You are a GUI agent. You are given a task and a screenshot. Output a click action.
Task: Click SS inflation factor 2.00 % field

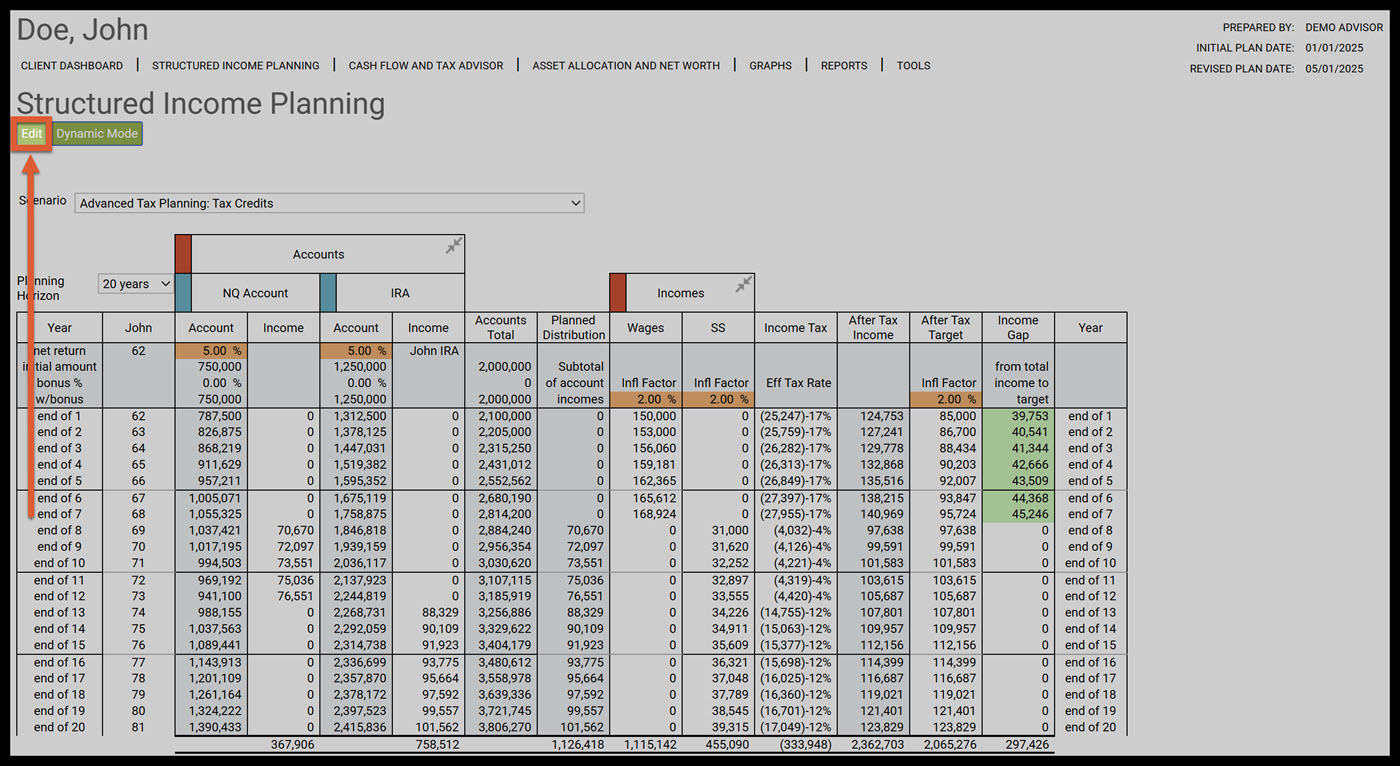718,399
